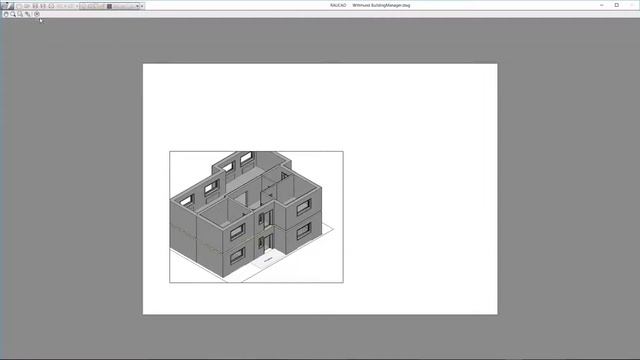Click the first print preview toolbar icon
The image size is (640, 360).
(6, 14)
